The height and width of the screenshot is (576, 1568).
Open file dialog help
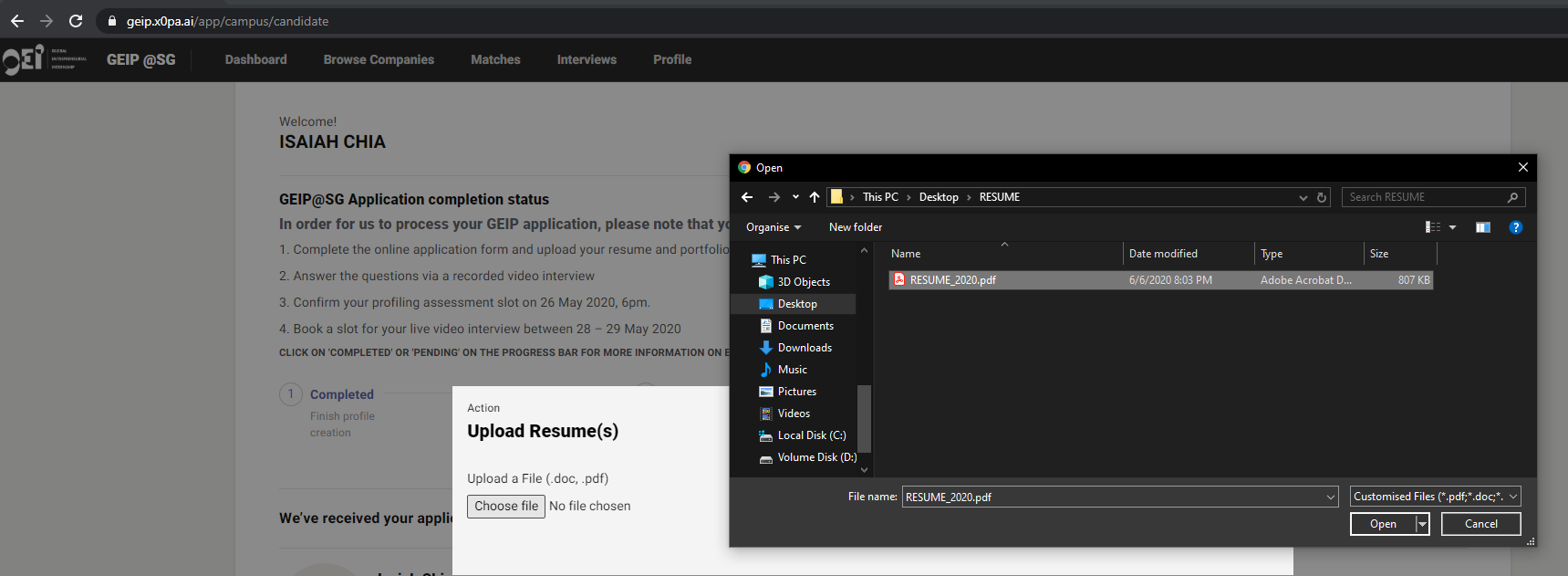[x=1516, y=227]
